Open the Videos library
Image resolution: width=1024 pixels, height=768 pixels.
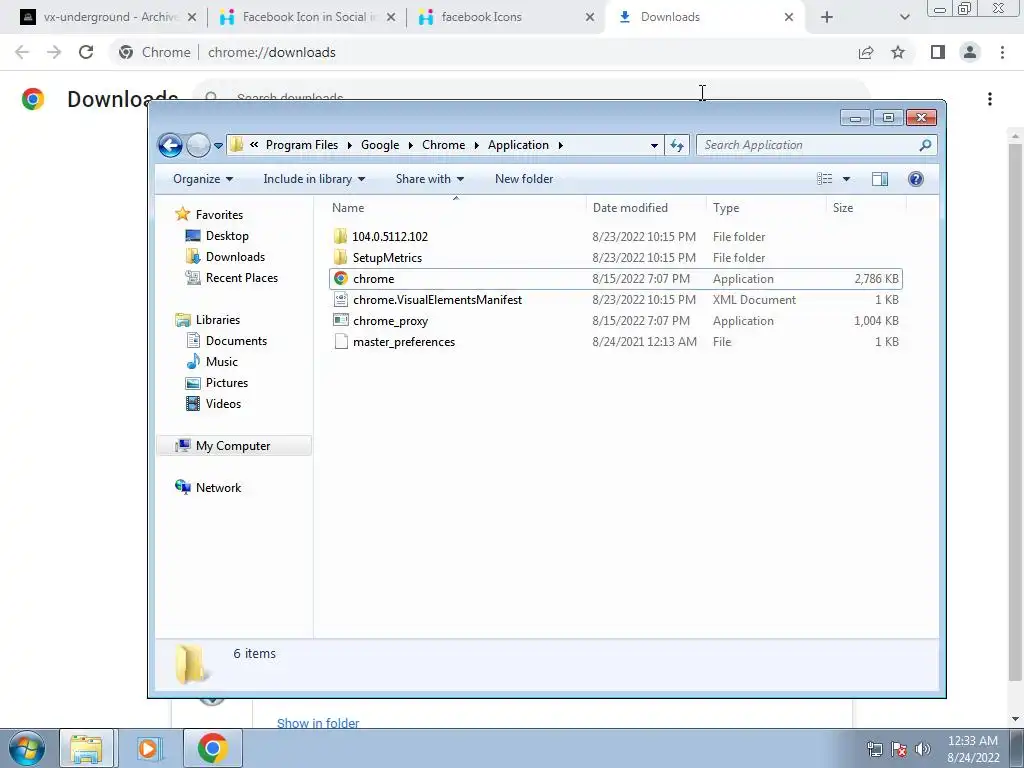coord(223,404)
